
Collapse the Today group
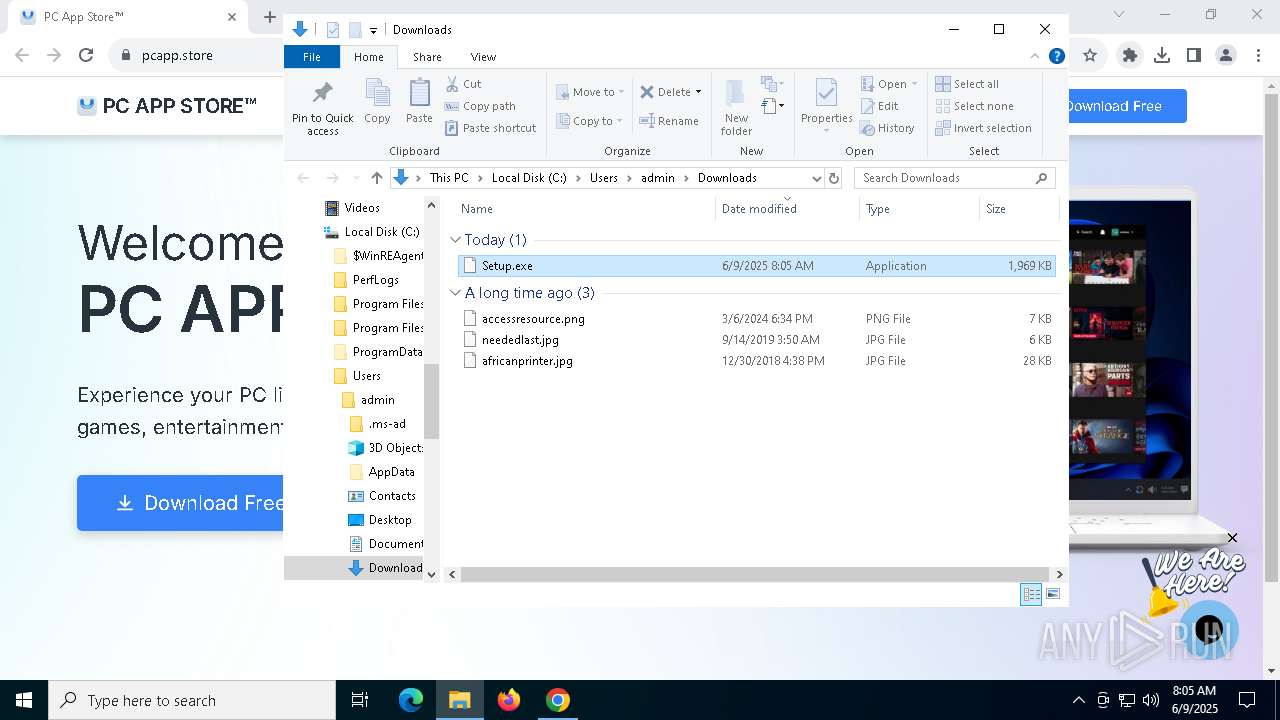[456, 240]
